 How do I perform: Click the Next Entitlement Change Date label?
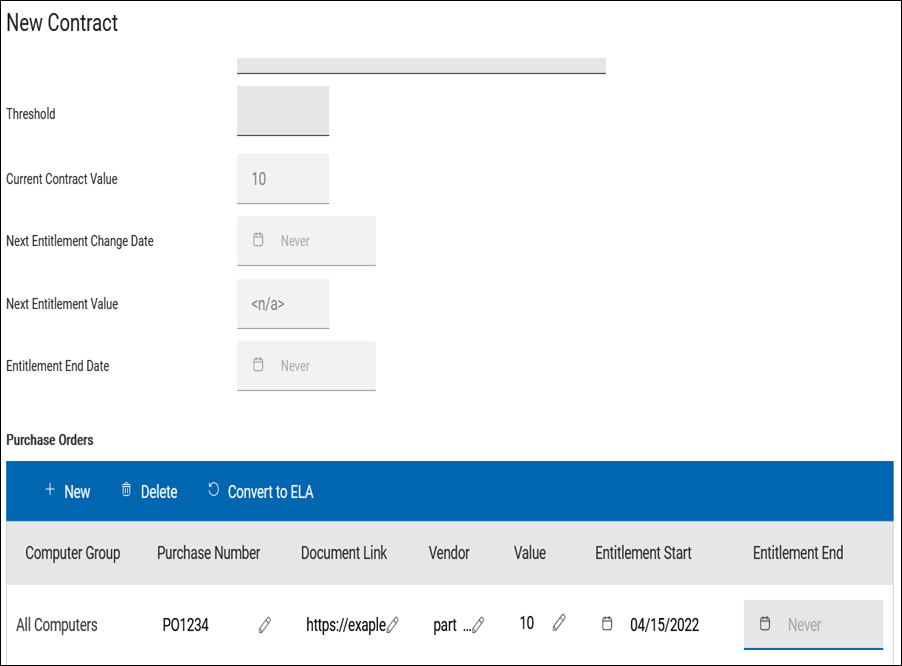coord(80,241)
